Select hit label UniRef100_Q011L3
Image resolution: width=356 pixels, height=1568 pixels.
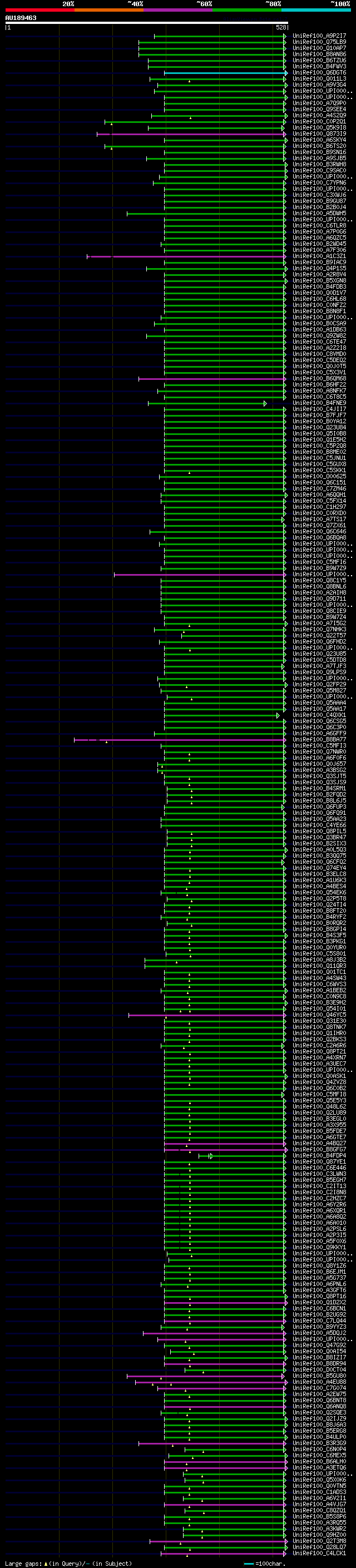[x=319, y=78]
